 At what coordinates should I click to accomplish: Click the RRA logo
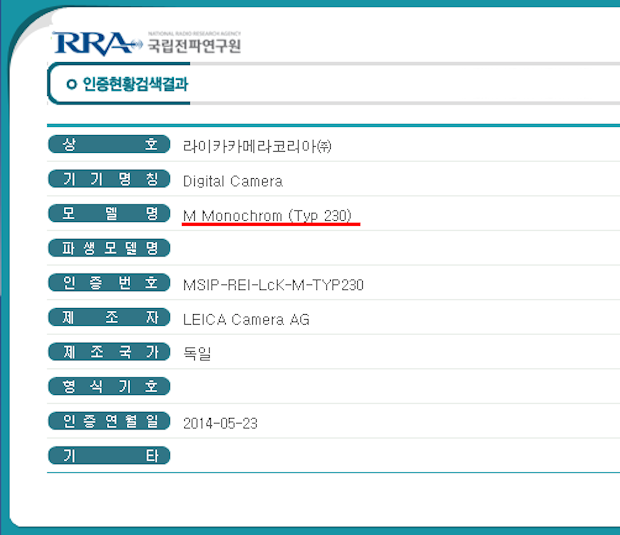[x=92, y=43]
